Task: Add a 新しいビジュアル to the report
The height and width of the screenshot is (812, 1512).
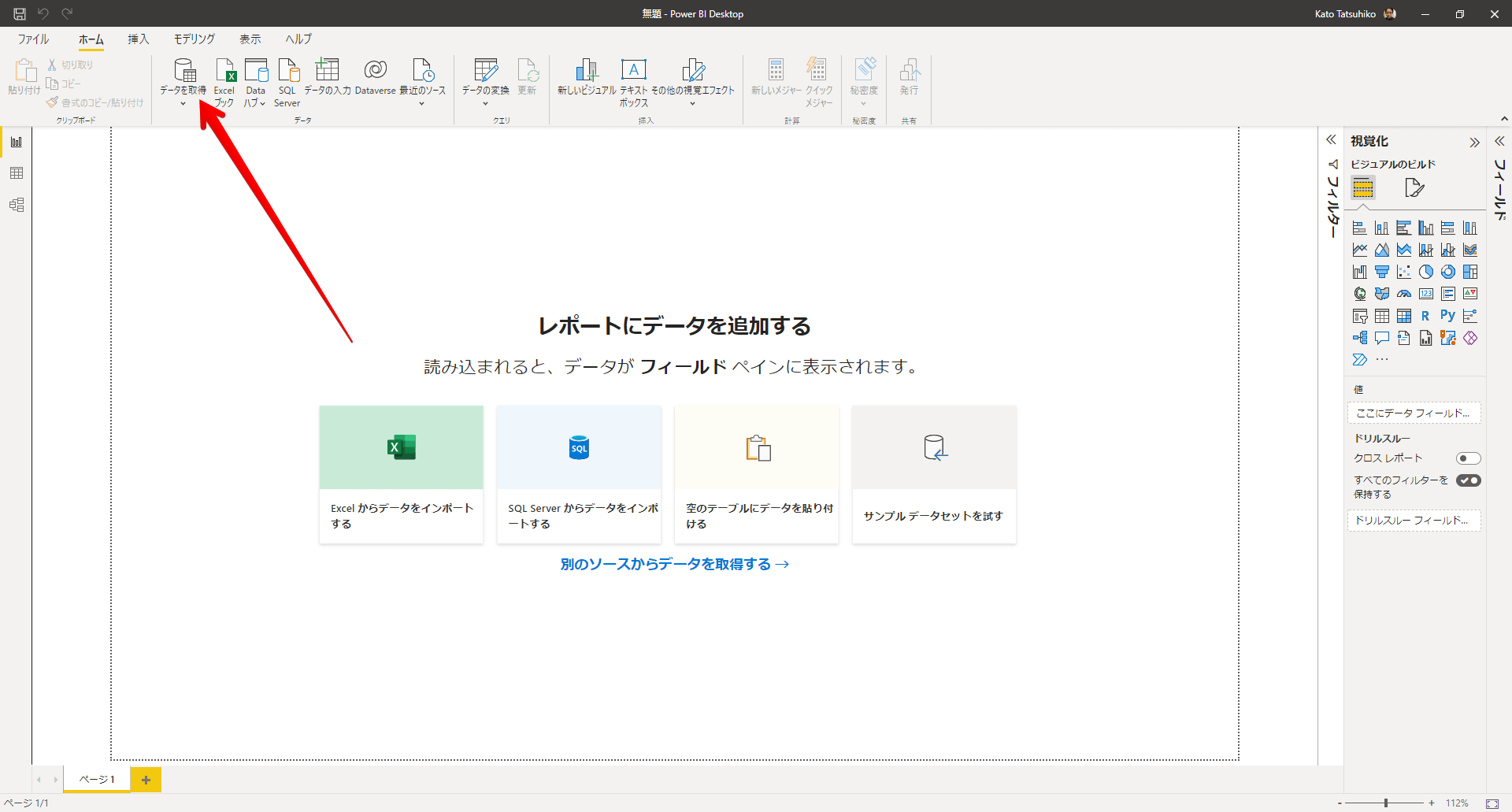Action: point(587,77)
